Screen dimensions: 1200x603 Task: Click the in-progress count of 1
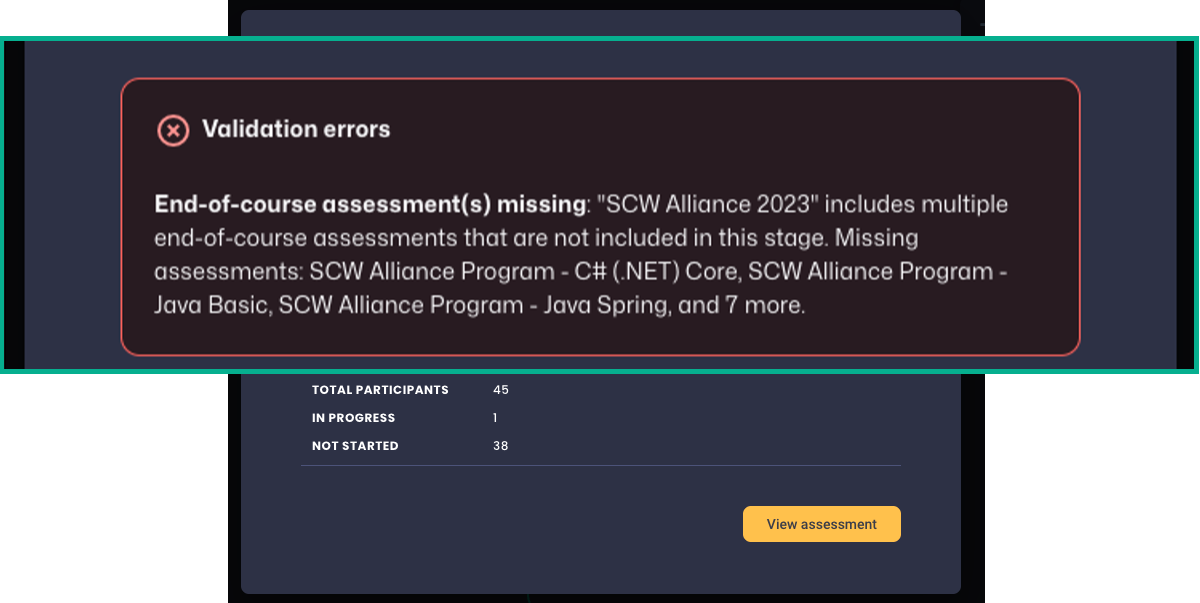coord(495,418)
